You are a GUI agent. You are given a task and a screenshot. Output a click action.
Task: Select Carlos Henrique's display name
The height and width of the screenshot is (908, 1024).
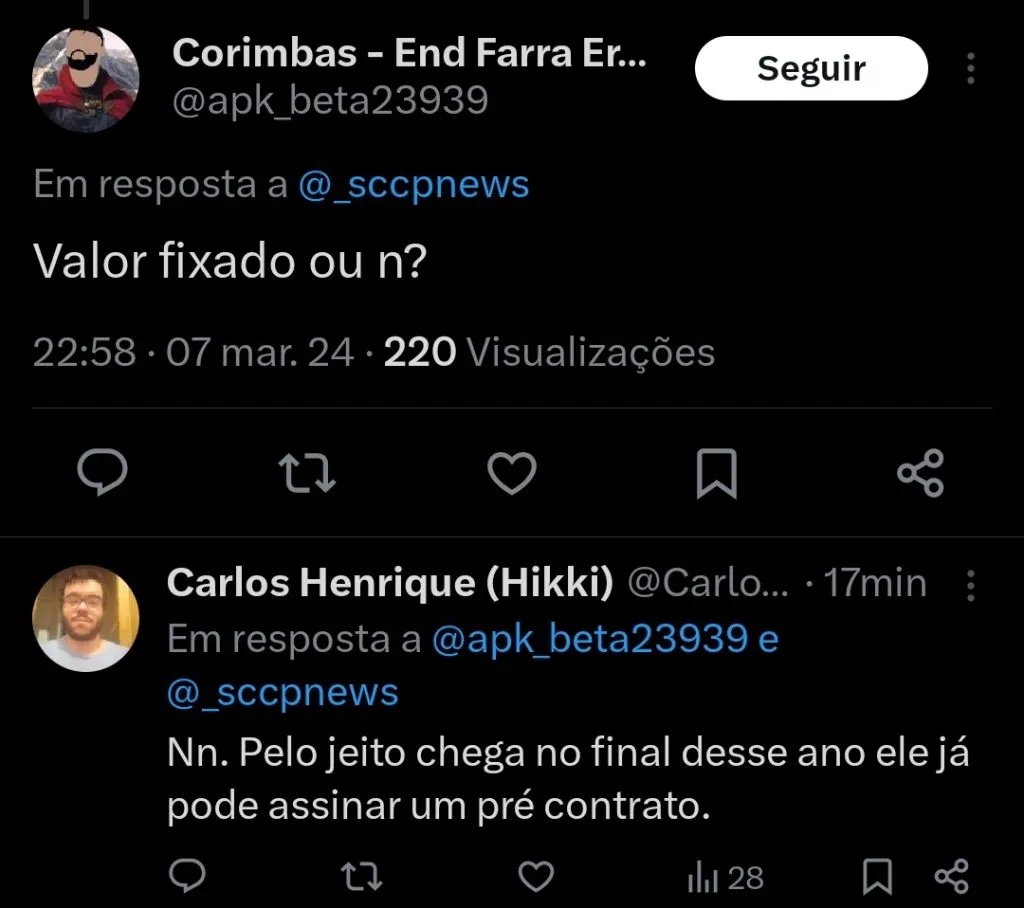coord(390,583)
